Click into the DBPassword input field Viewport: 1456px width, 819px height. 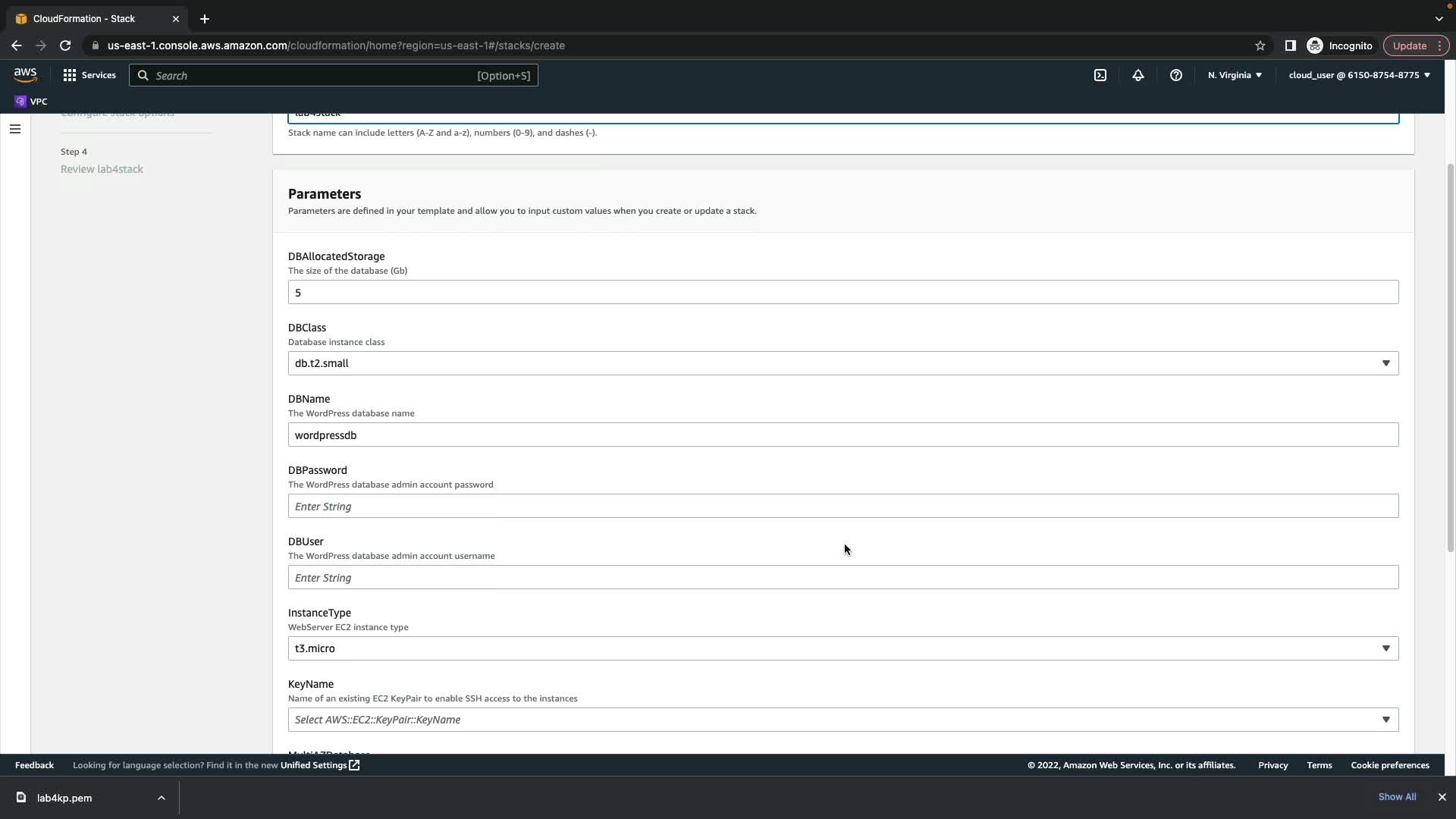(x=843, y=506)
